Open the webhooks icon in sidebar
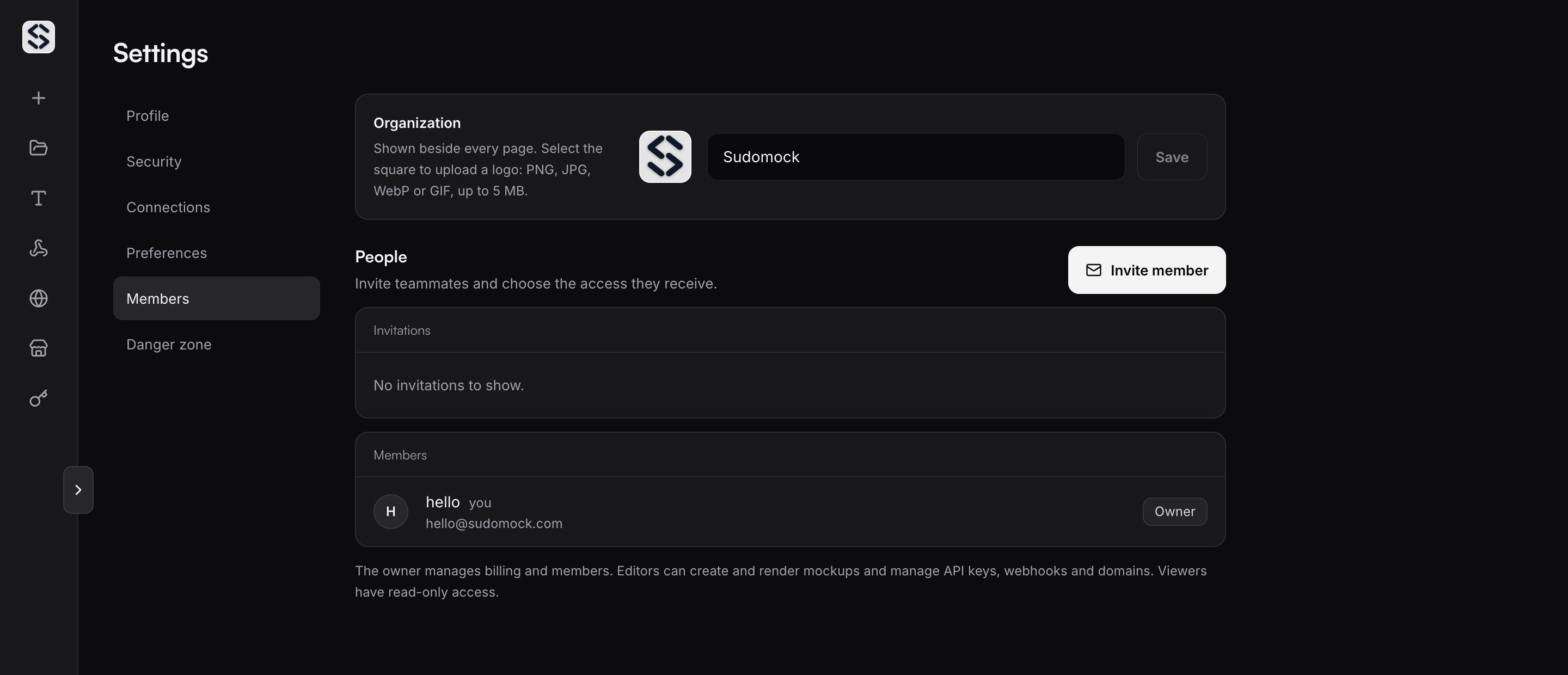 [38, 248]
